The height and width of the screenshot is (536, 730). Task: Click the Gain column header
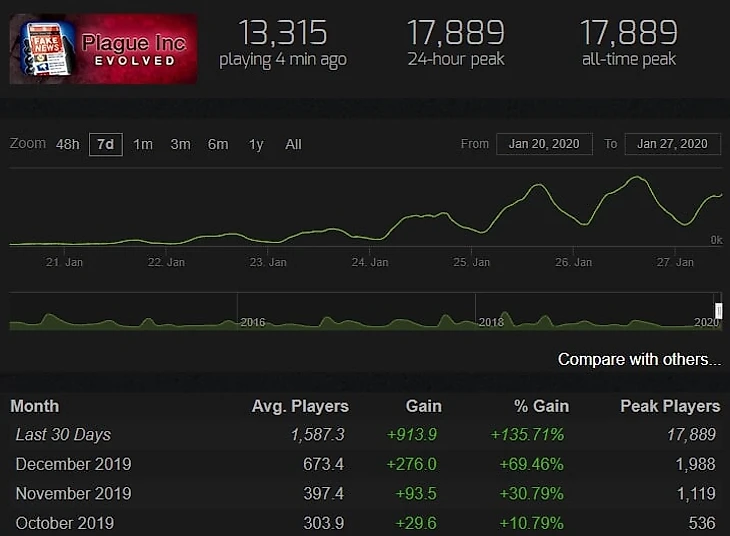coord(424,406)
